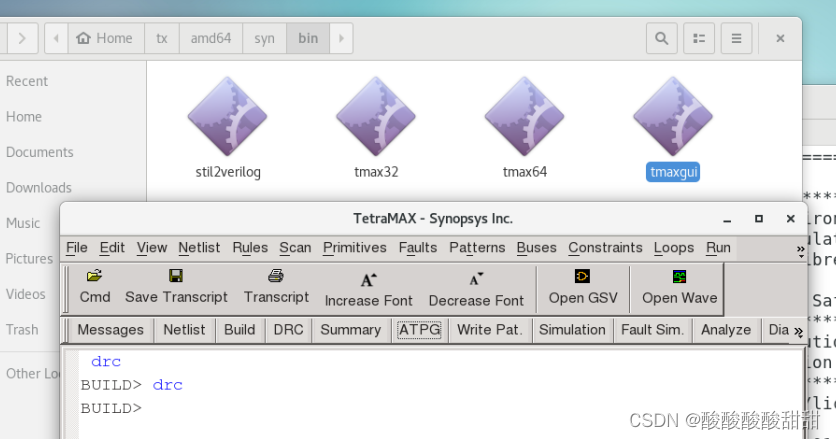Click the Netlist command button

click(x=184, y=330)
